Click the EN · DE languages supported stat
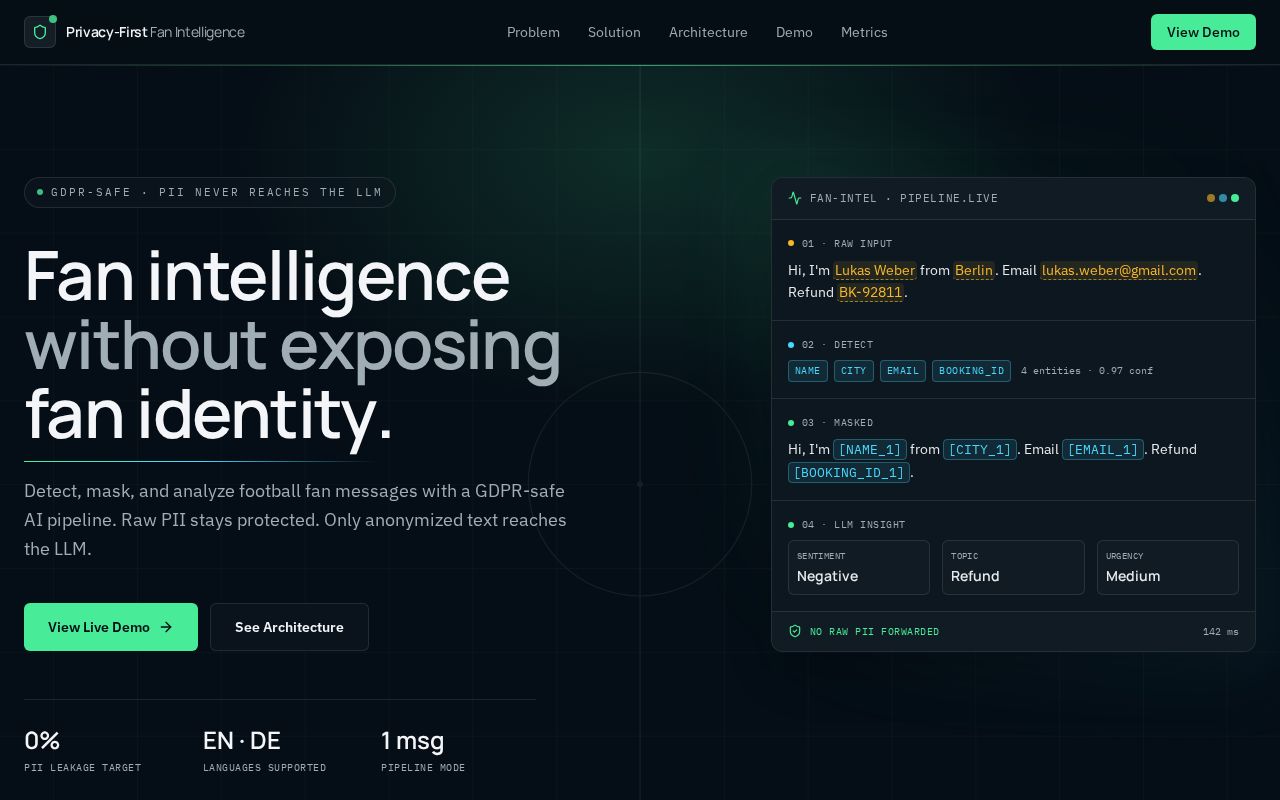This screenshot has width=1280, height=800. (x=265, y=751)
